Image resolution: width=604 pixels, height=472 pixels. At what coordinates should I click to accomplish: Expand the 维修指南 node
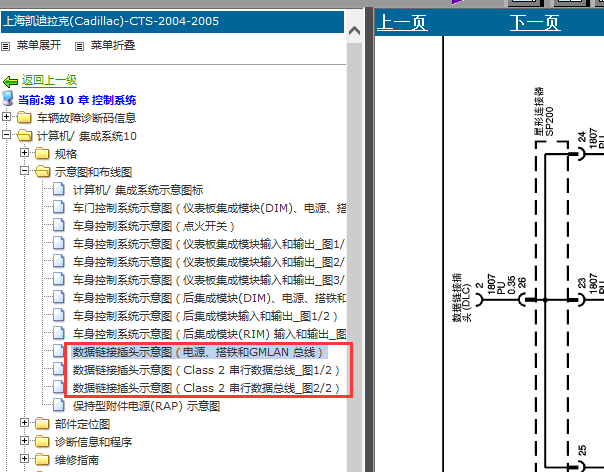(x=25, y=459)
